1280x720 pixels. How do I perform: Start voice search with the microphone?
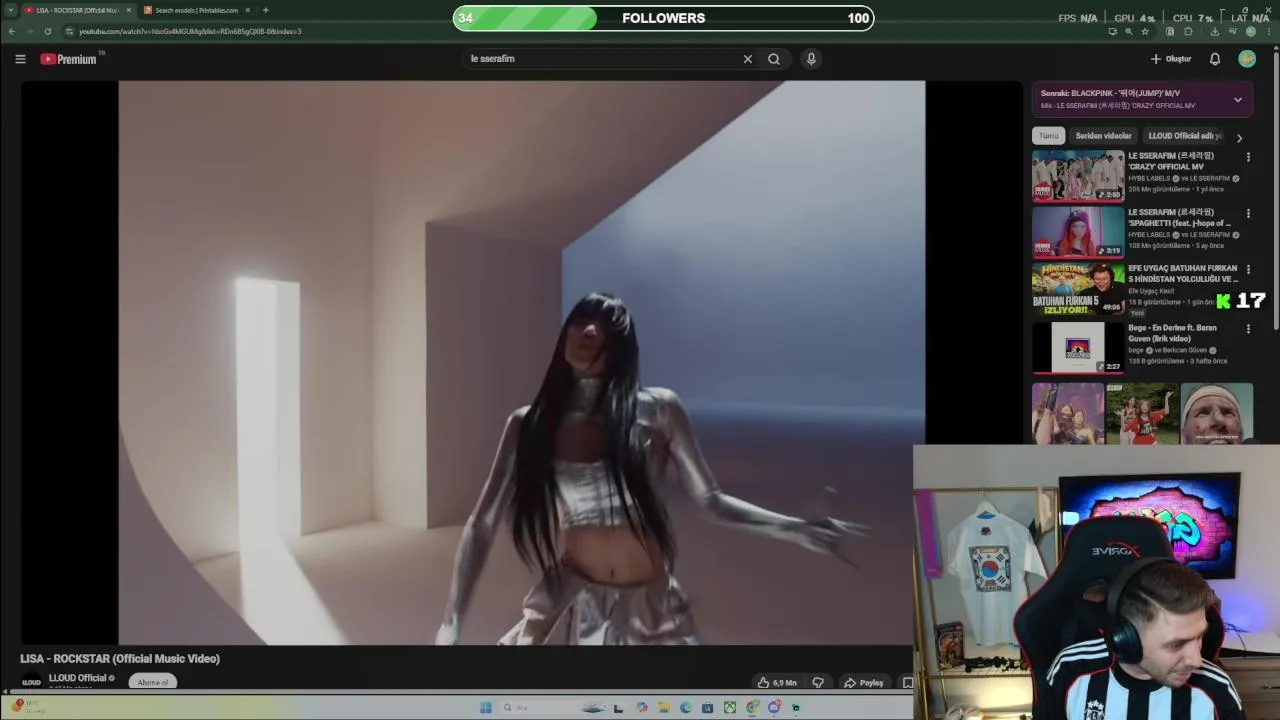pyautogui.click(x=811, y=59)
